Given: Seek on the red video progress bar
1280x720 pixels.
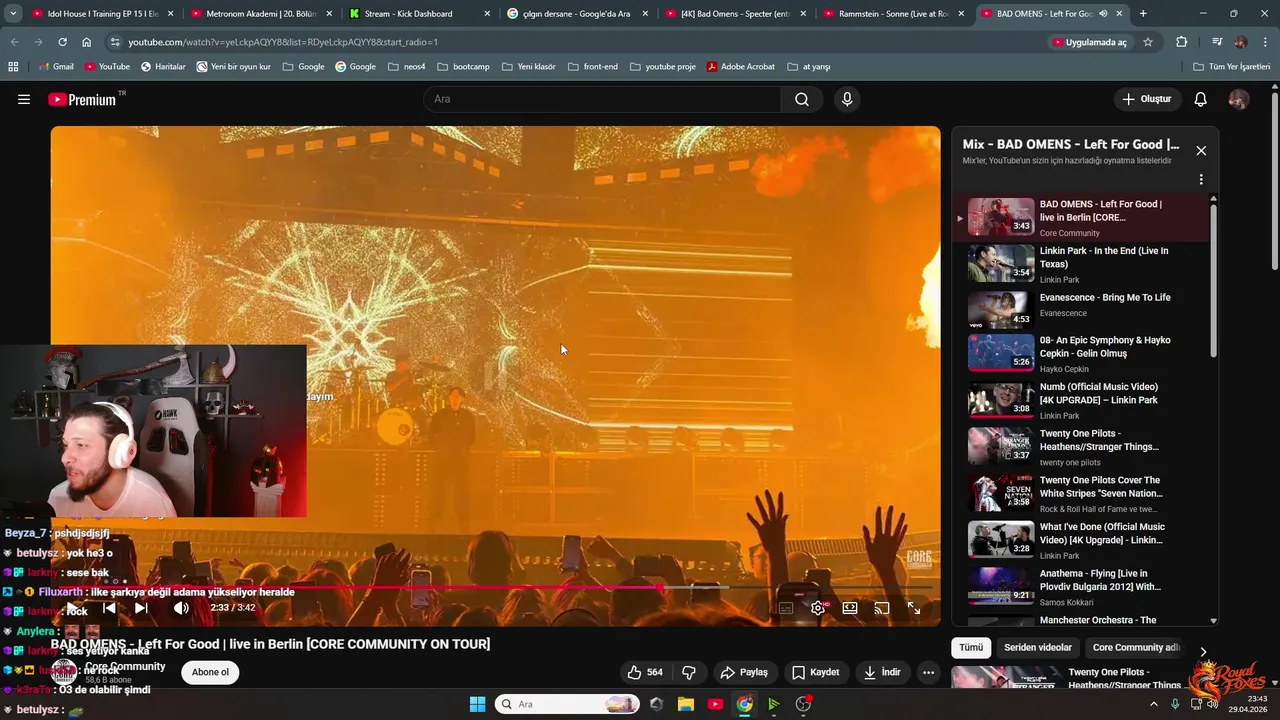Looking at the screenshot, I should (496, 587).
